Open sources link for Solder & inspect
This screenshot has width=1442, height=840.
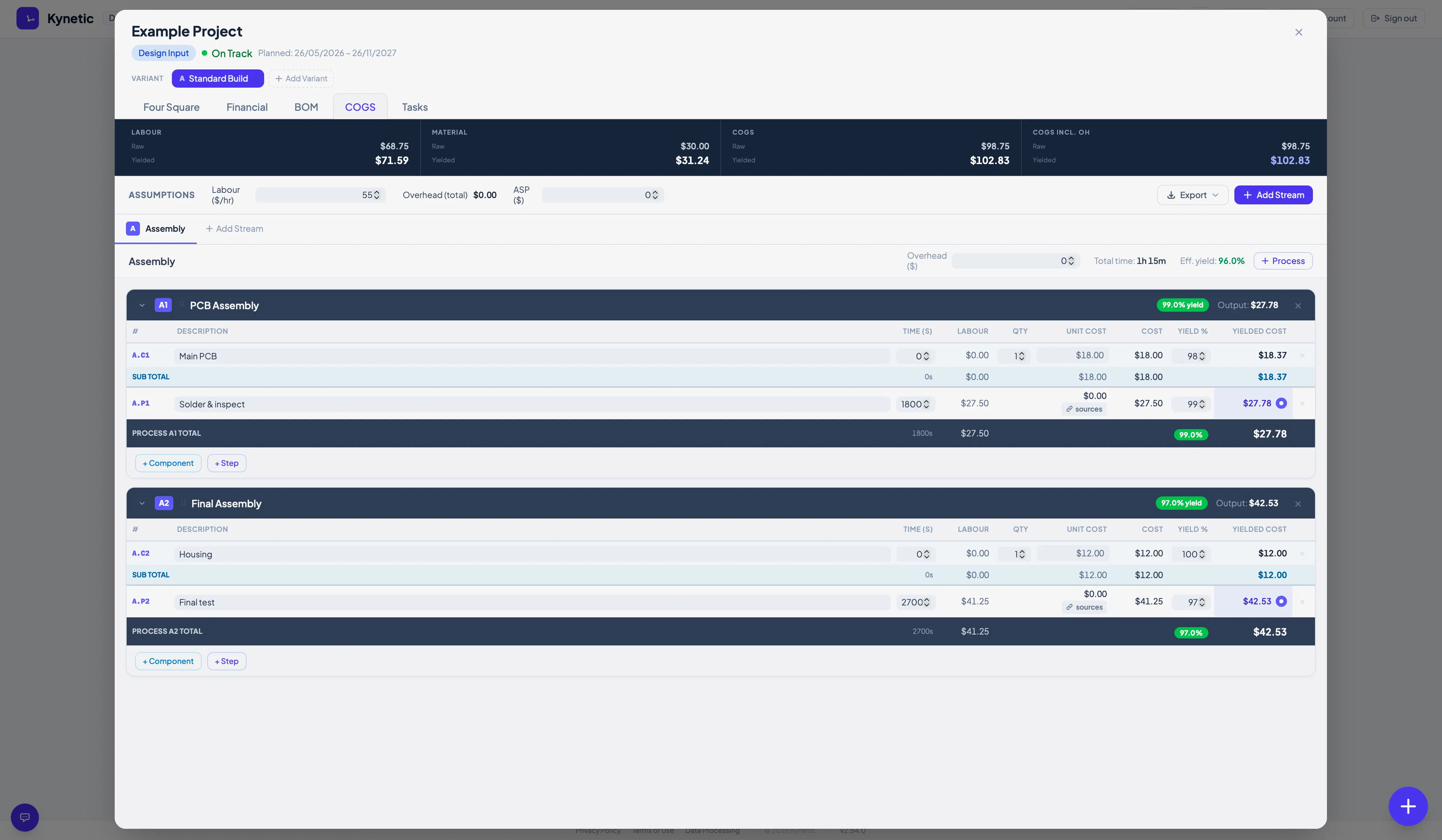pos(1084,409)
